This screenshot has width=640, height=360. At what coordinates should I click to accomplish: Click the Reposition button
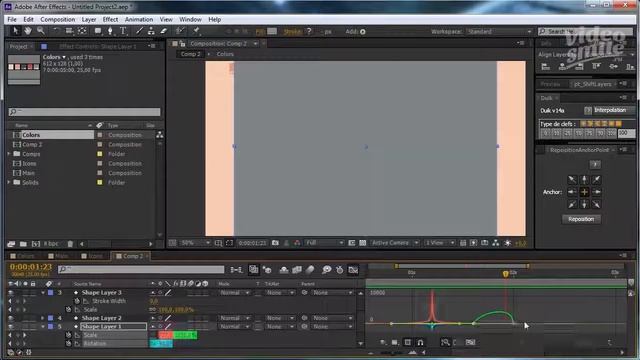(x=581, y=219)
